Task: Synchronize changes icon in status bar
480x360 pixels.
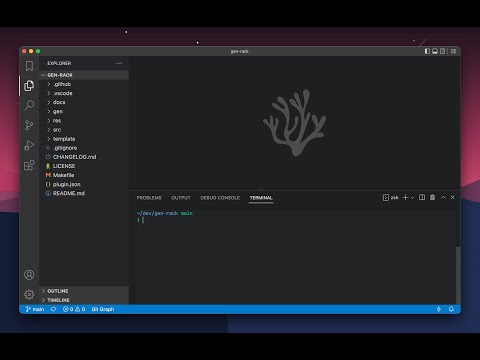Action: (x=53, y=309)
